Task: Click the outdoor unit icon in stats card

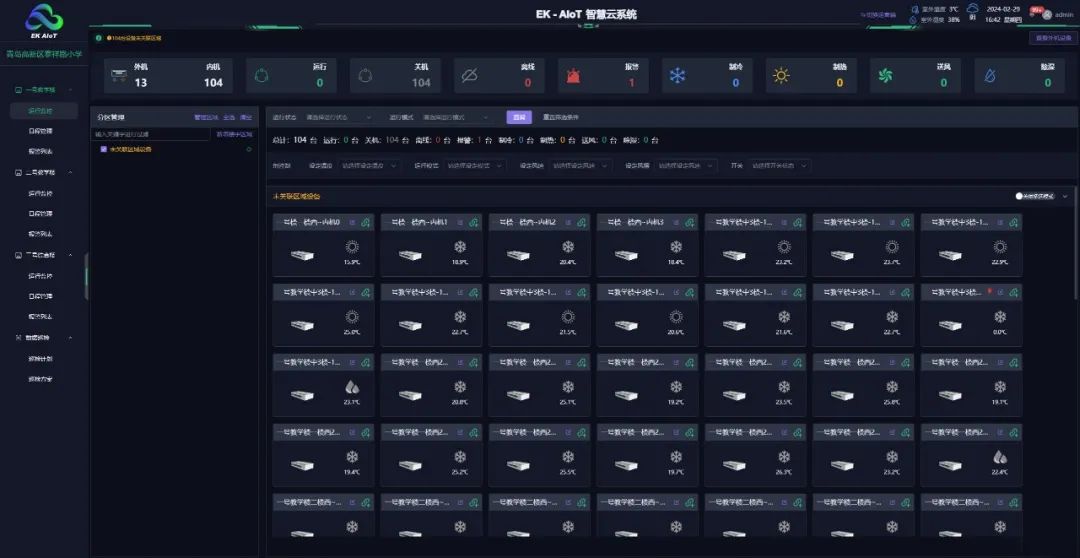Action: (118, 76)
